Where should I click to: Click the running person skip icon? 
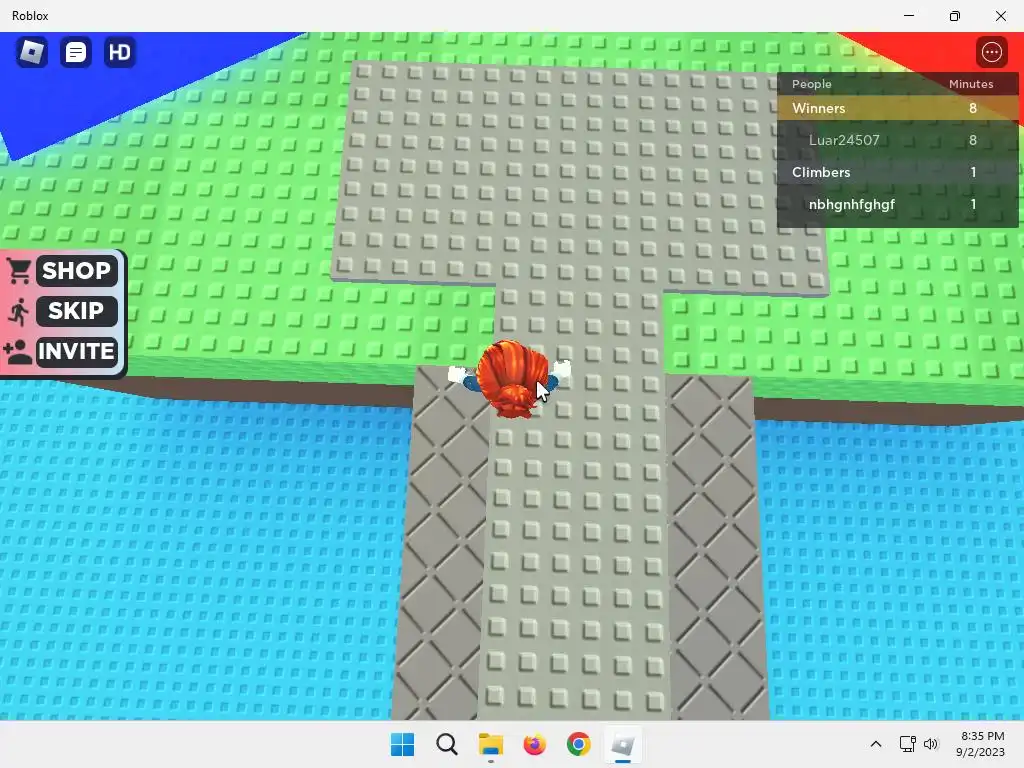[19, 312]
